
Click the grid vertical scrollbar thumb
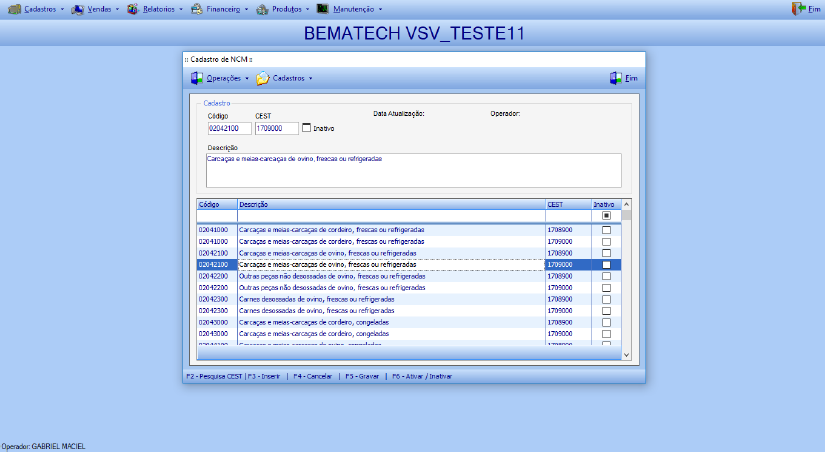[x=626, y=215]
